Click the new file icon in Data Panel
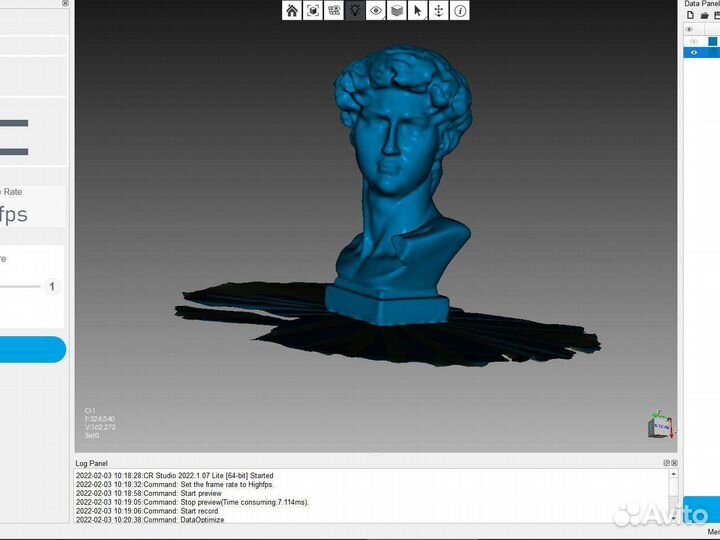The height and width of the screenshot is (540, 720). pyautogui.click(x=690, y=15)
